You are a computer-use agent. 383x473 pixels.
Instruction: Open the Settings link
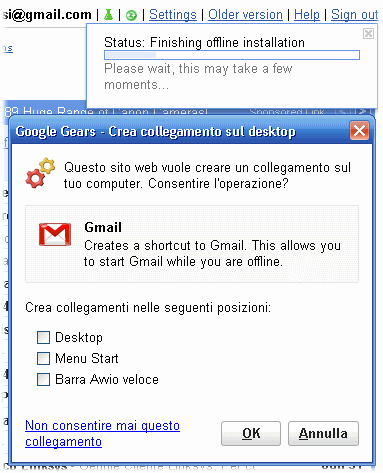(173, 15)
